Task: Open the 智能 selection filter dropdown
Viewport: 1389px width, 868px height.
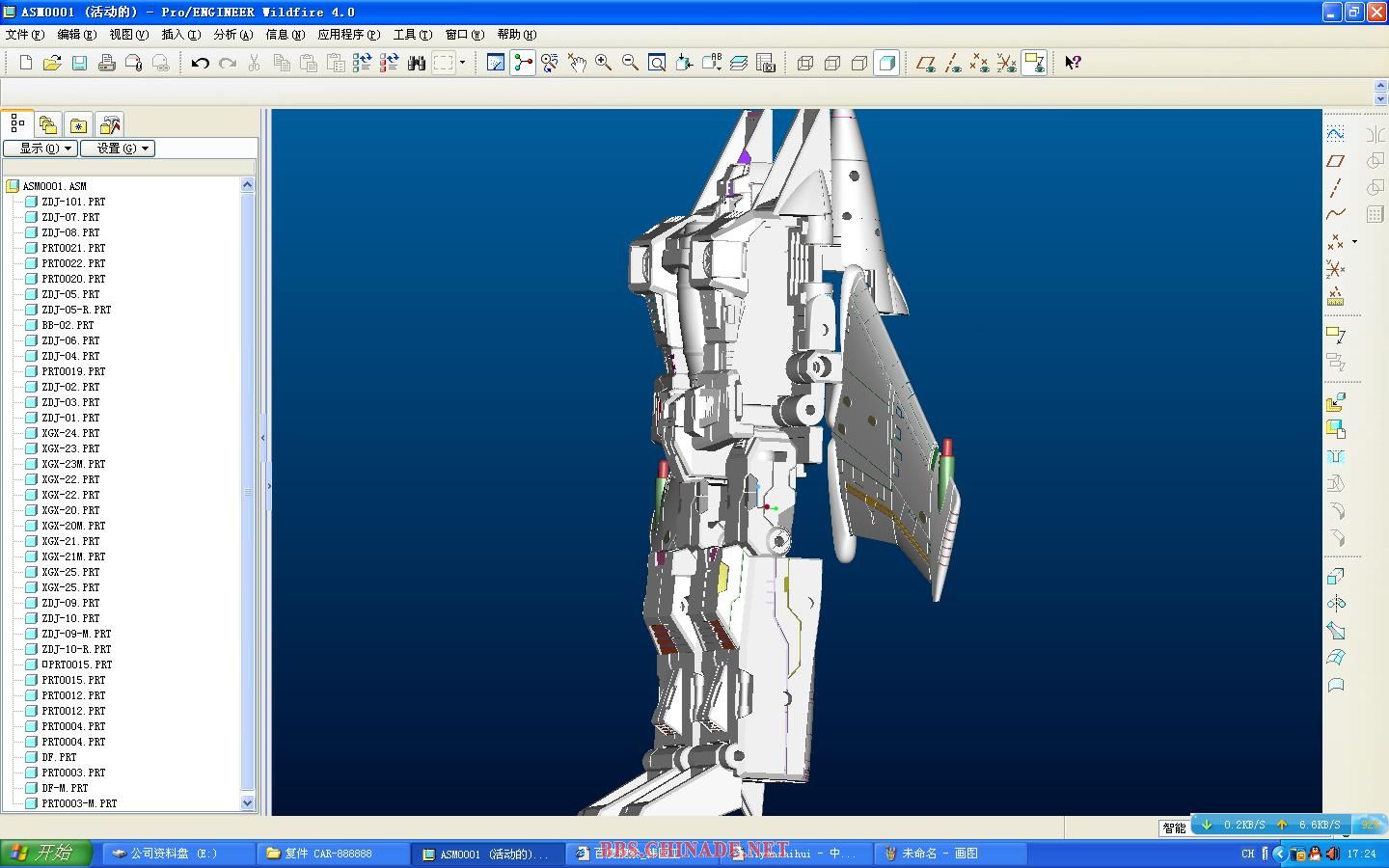Action: (1174, 827)
